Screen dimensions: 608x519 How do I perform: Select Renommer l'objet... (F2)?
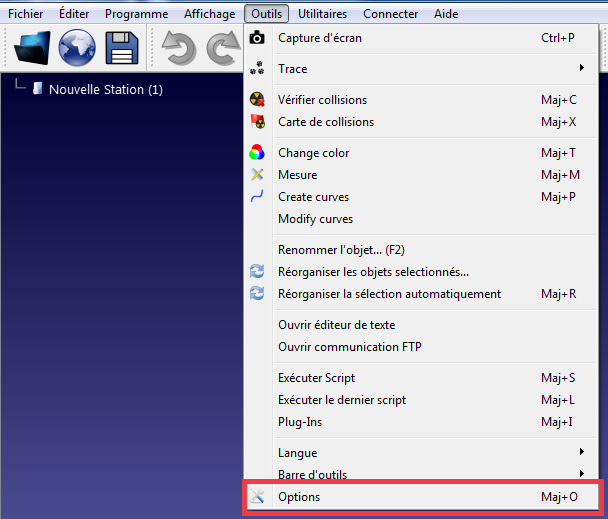[x=421, y=250]
